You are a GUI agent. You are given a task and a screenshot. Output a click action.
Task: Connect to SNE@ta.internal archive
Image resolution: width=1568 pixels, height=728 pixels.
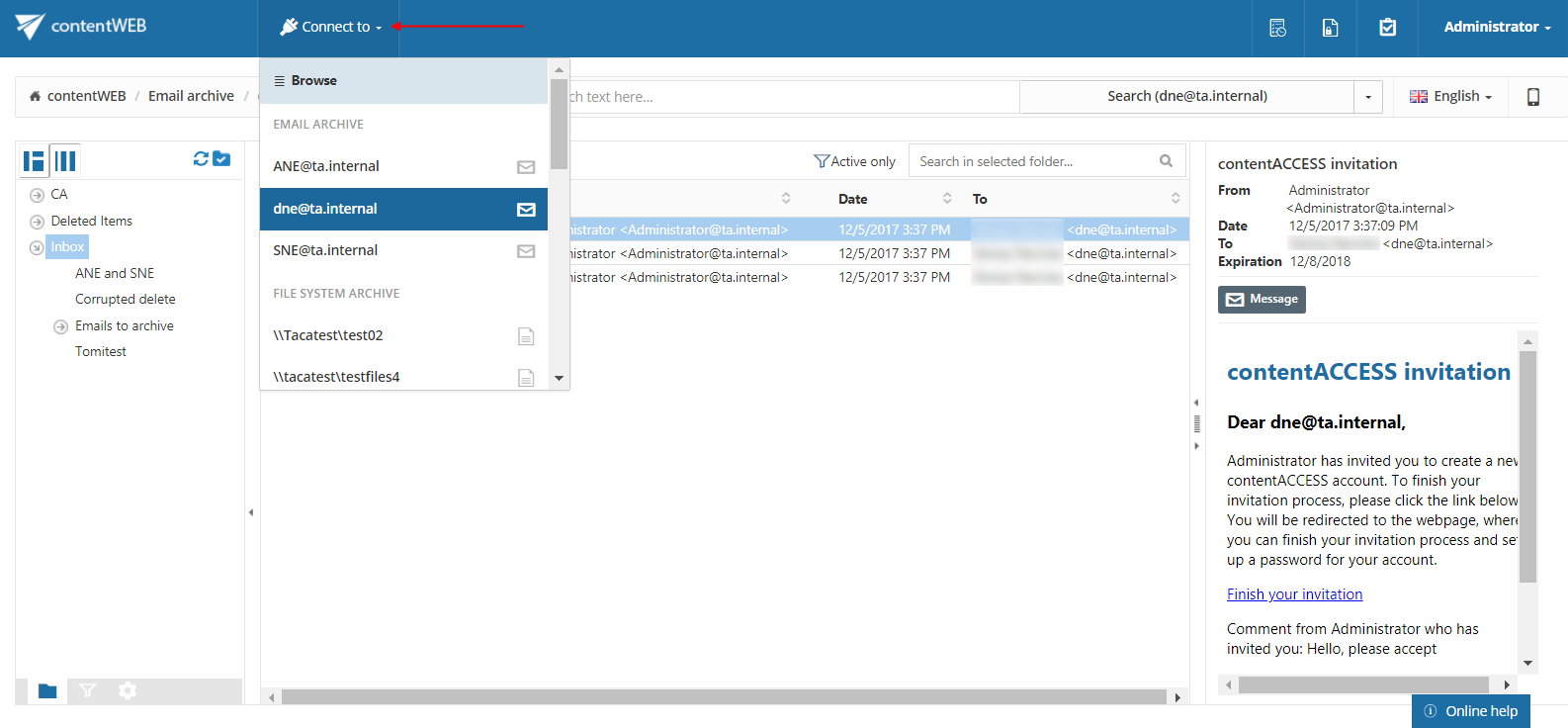(x=403, y=250)
